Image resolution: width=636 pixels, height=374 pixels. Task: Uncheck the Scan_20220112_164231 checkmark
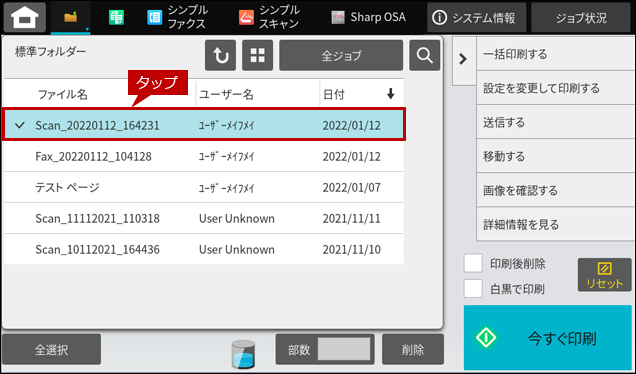point(19,125)
